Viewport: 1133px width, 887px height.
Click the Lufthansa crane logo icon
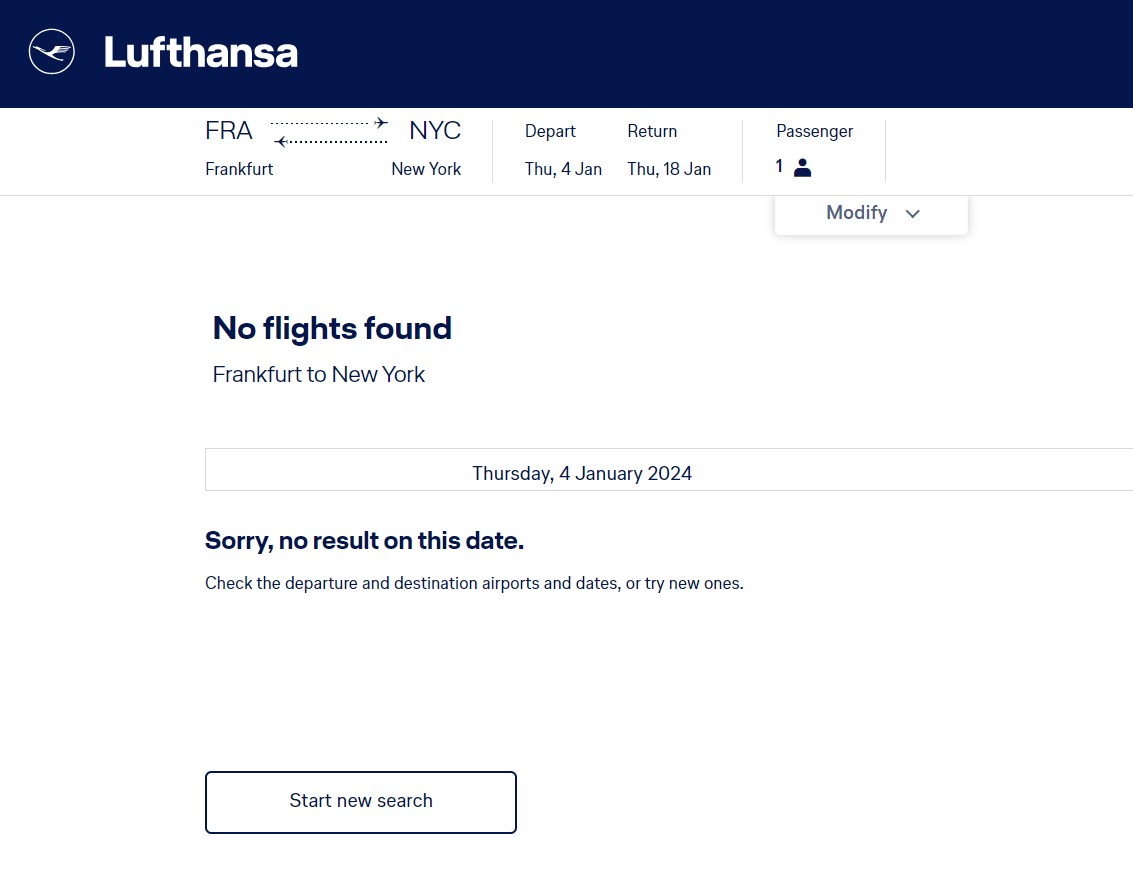pos(52,52)
